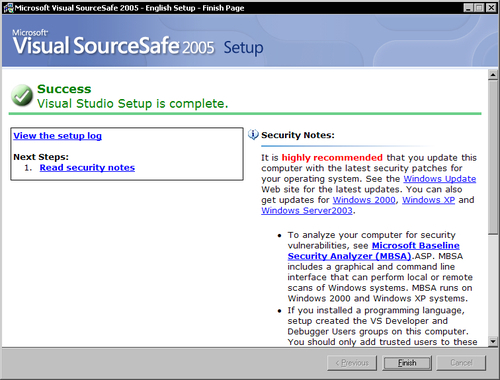Click the green success checkmark icon
The height and width of the screenshot is (380, 500).
pos(22,95)
